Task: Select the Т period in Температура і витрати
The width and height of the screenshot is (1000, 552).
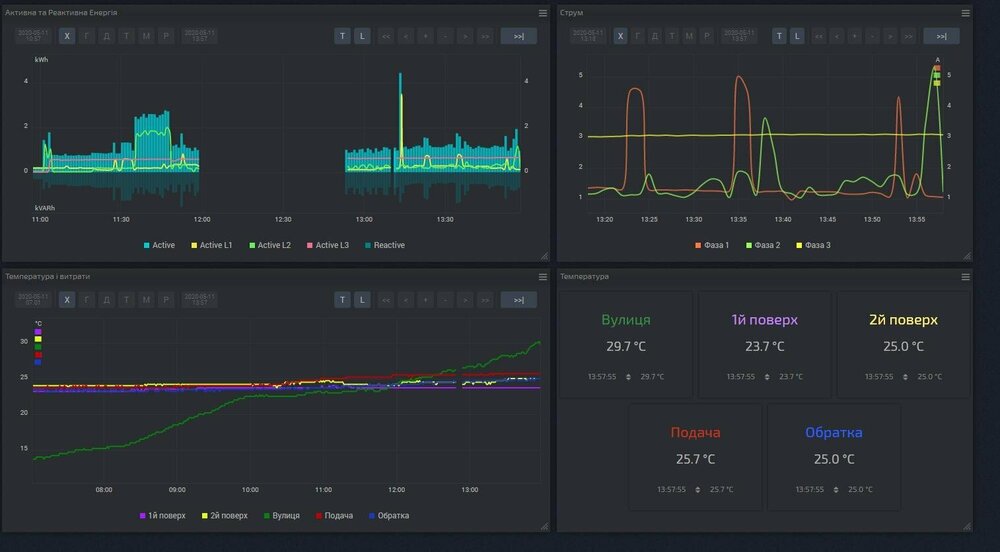Action: 126,300
